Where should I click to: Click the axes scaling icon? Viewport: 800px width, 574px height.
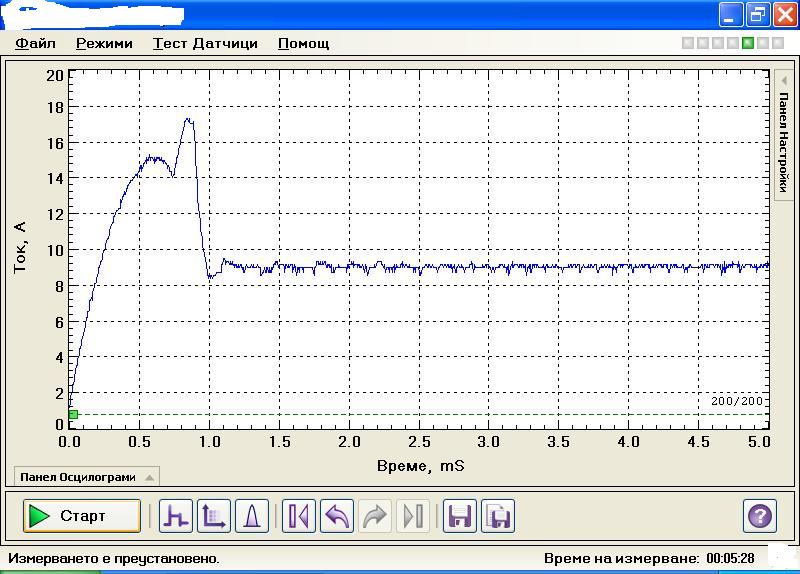tap(214, 516)
